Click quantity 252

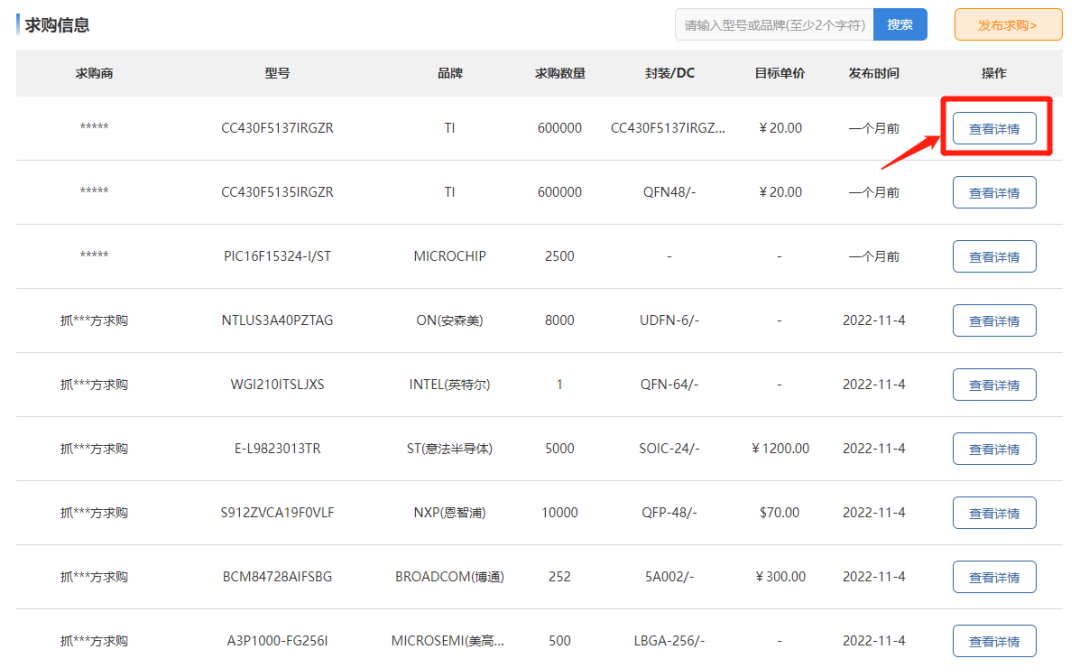click(559, 576)
